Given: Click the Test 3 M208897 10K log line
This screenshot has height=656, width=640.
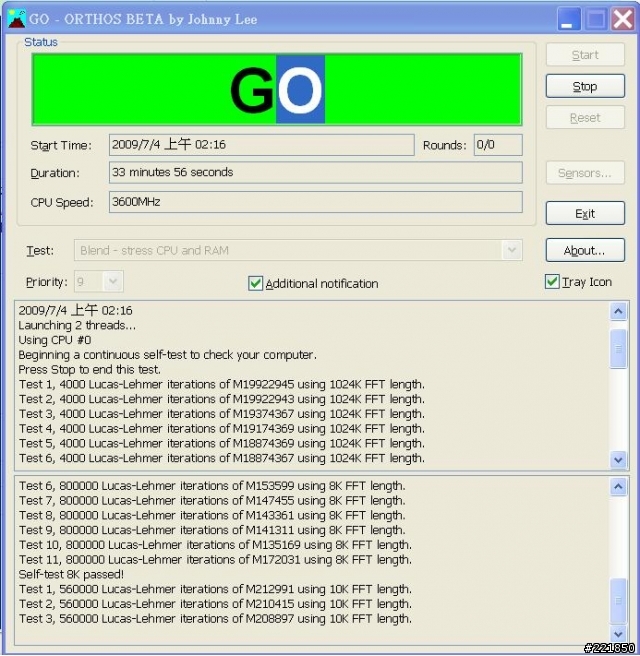Looking at the screenshot, I should (215, 619).
